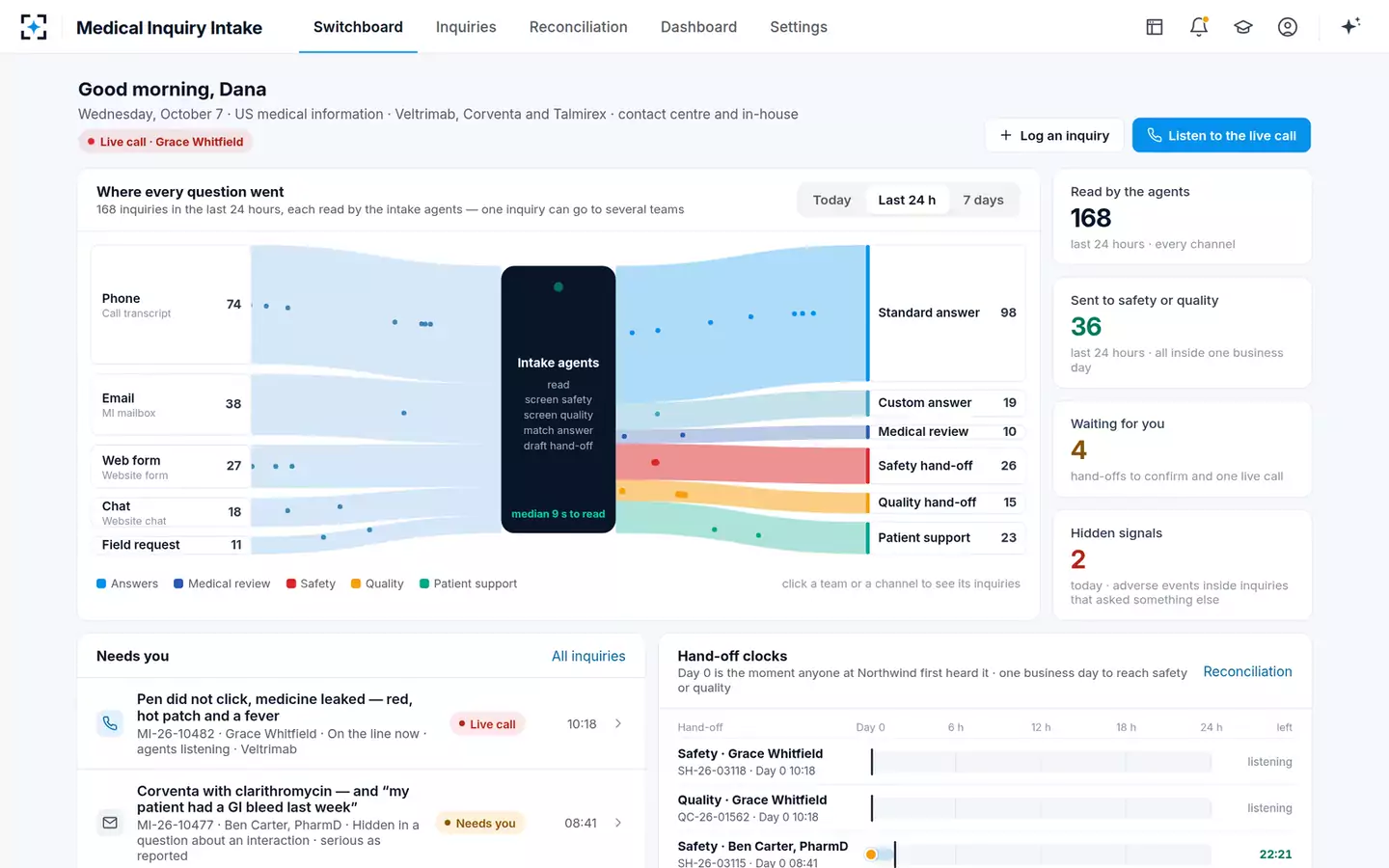The width and height of the screenshot is (1389, 868).
Task: Select the Last 24 h time range
Action: point(907,200)
